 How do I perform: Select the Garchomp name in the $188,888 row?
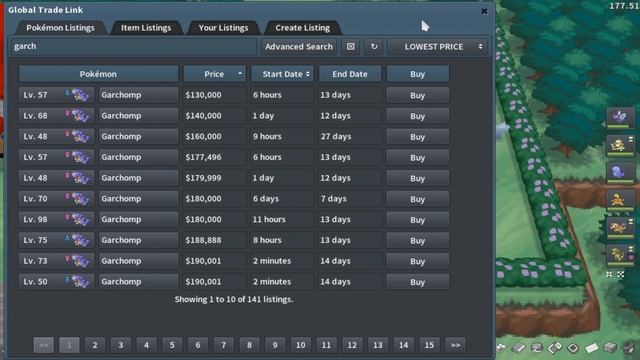138,240
